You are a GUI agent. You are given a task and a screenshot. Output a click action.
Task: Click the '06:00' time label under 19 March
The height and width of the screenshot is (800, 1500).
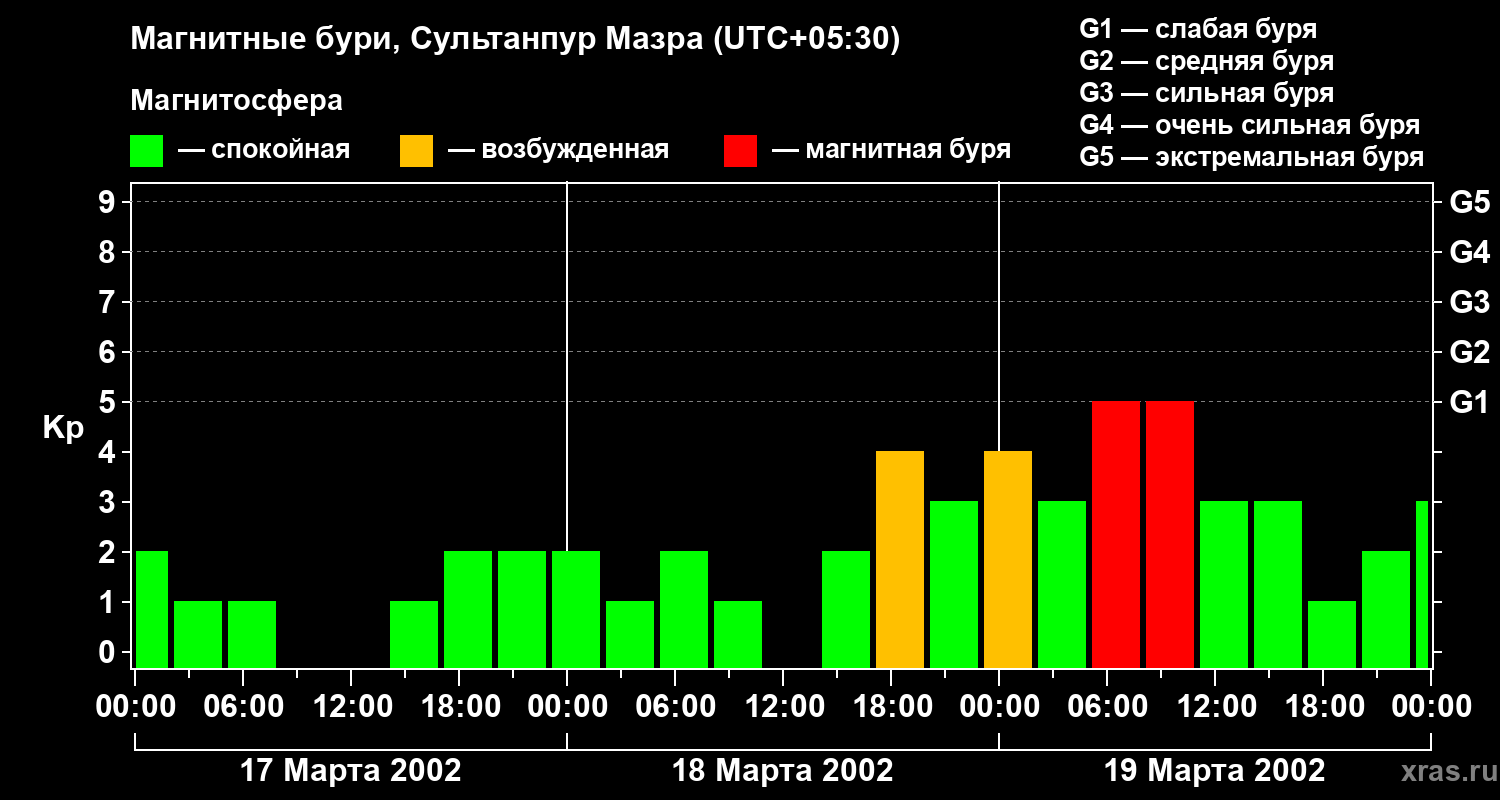coord(1108,706)
